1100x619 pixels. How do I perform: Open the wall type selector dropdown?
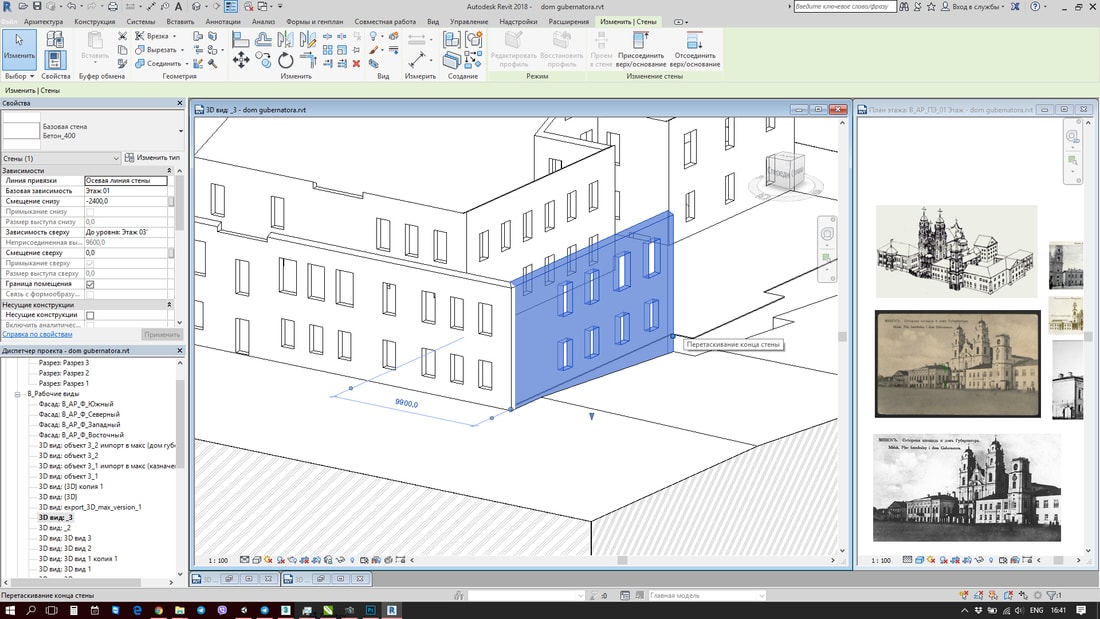[x=181, y=131]
